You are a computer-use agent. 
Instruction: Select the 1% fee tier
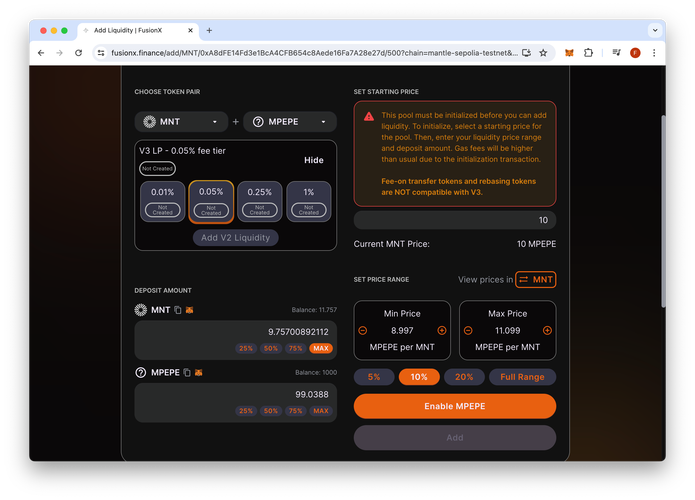coord(308,201)
